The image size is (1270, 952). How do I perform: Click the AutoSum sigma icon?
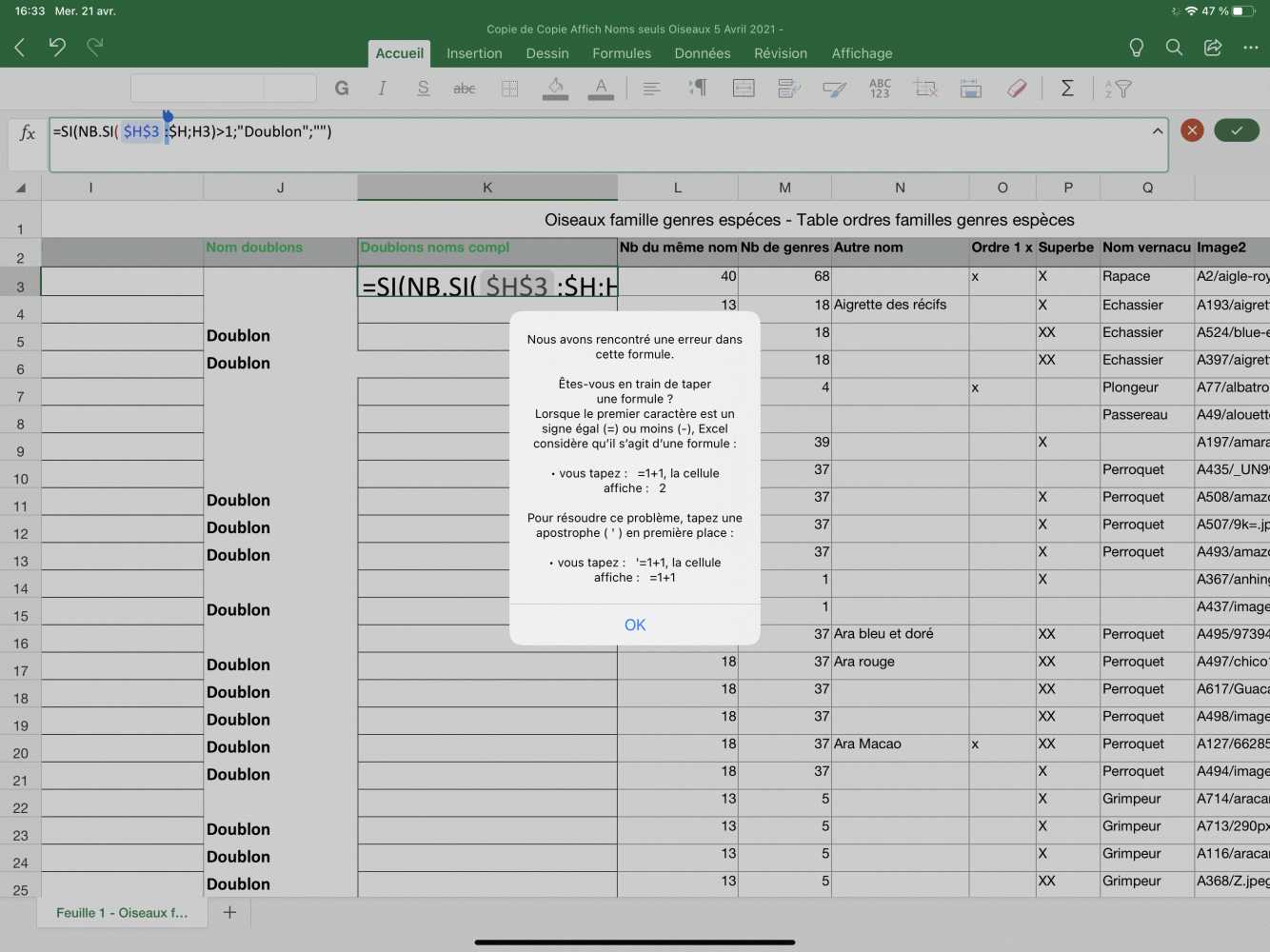(1067, 89)
